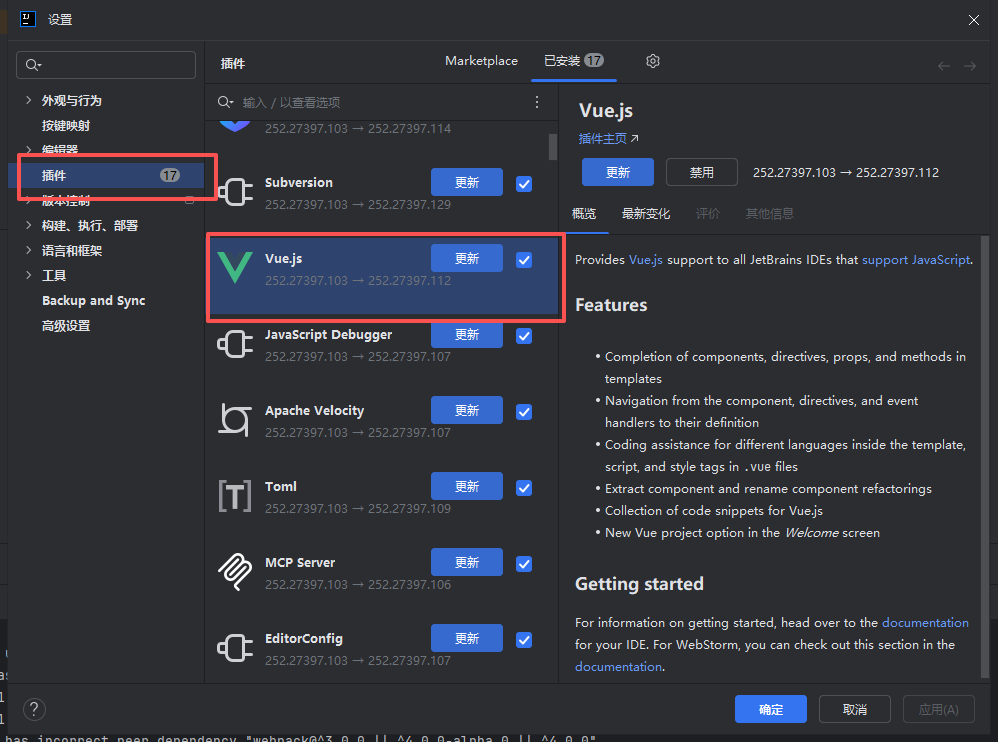
Task: Click the 取消 button
Action: pyautogui.click(x=854, y=709)
